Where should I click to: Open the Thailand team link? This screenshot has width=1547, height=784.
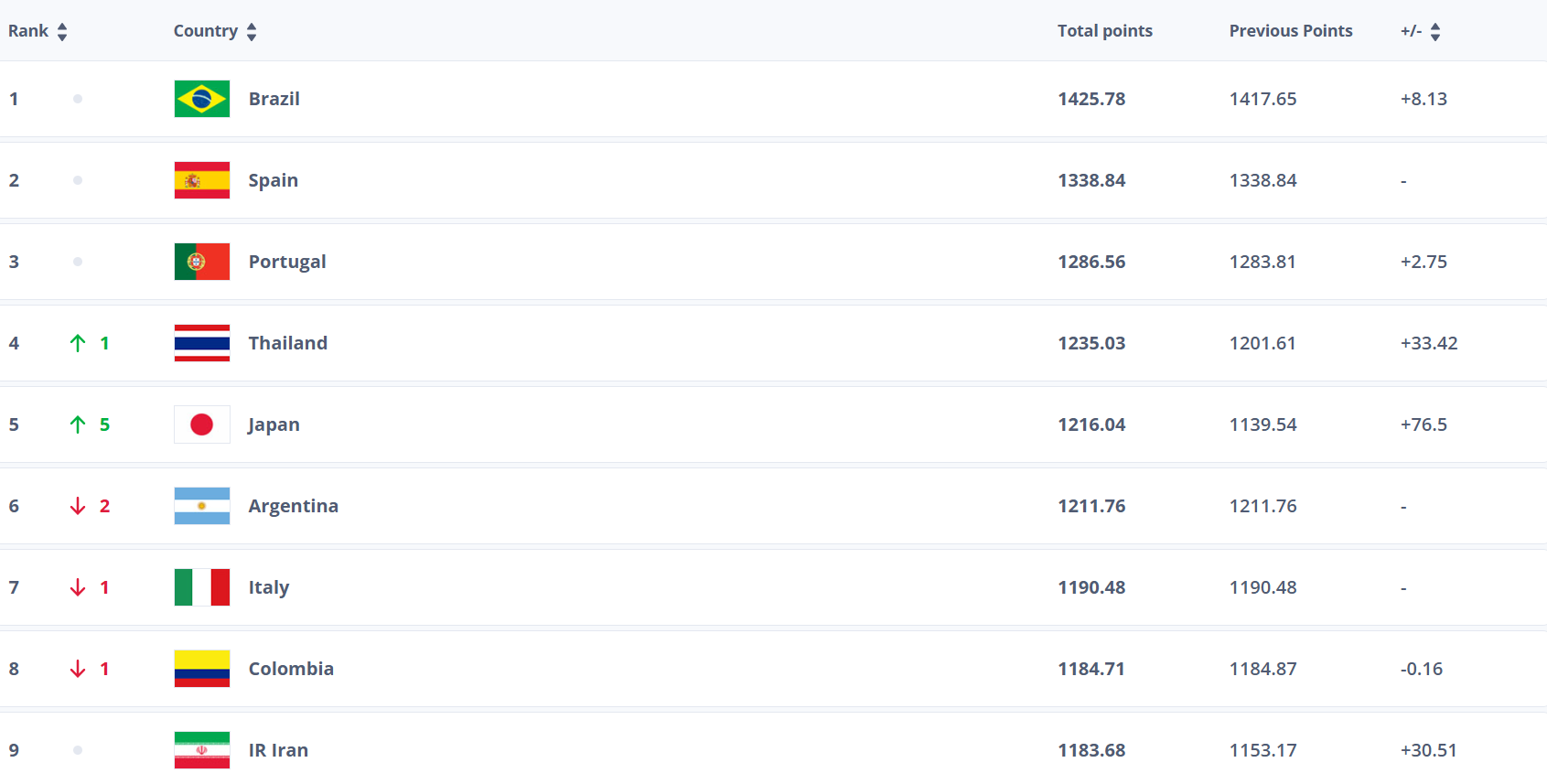pos(287,343)
